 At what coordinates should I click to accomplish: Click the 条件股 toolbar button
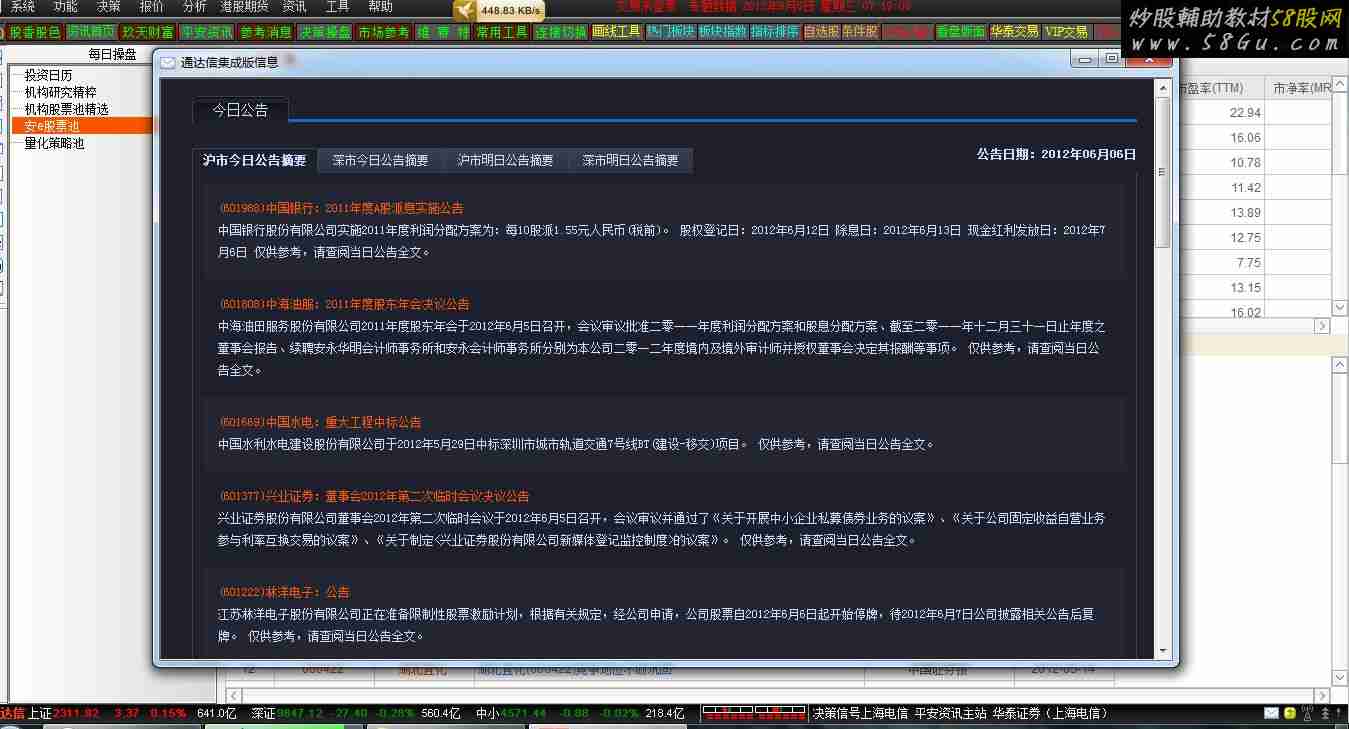click(x=860, y=32)
